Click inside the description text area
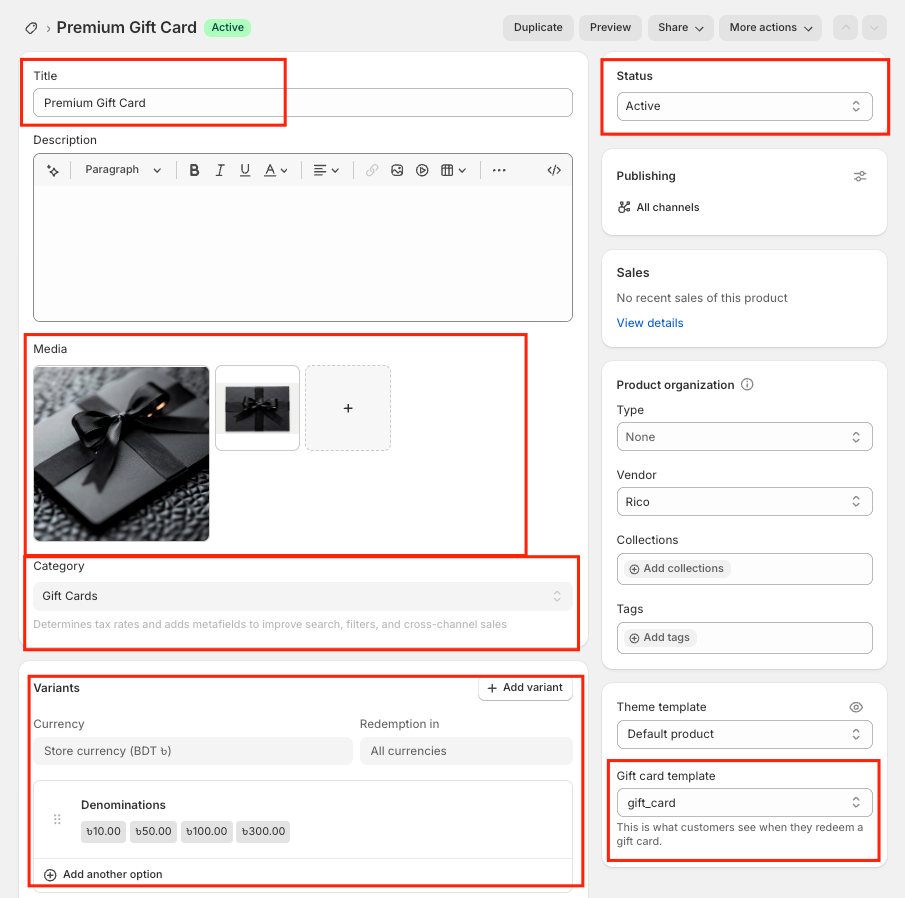Viewport: 905px width, 898px height. [303, 254]
